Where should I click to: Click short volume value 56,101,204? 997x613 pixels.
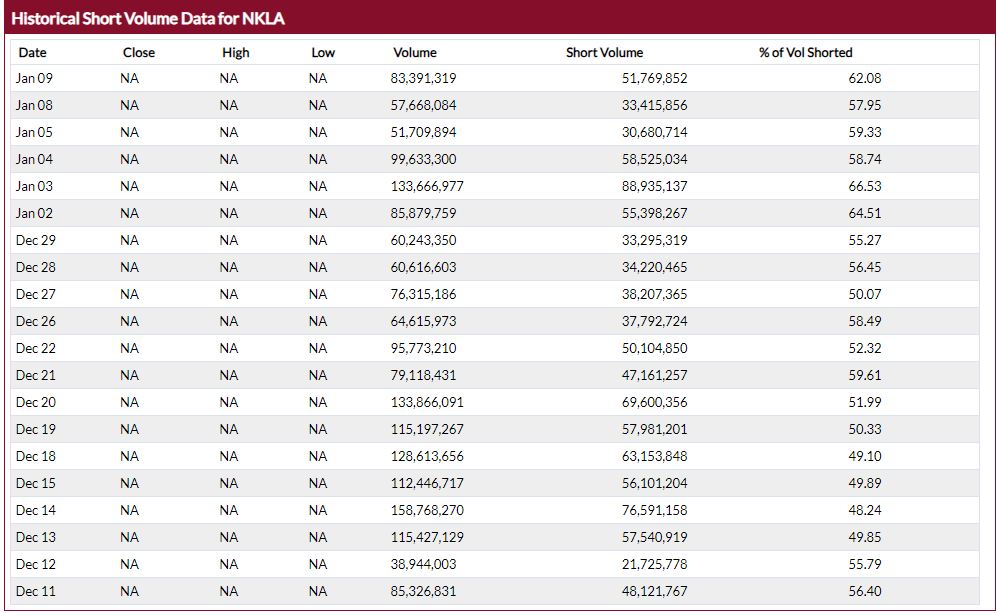pyautogui.click(x=654, y=483)
